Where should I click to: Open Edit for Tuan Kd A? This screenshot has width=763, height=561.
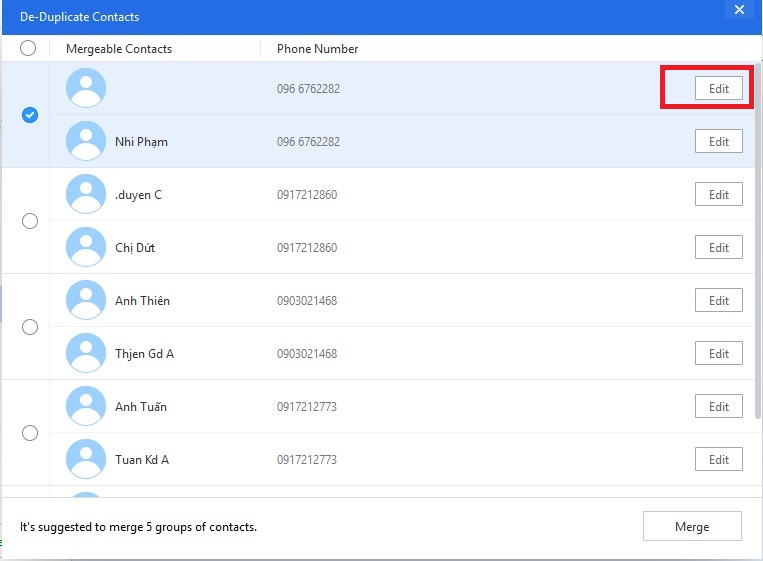[718, 459]
